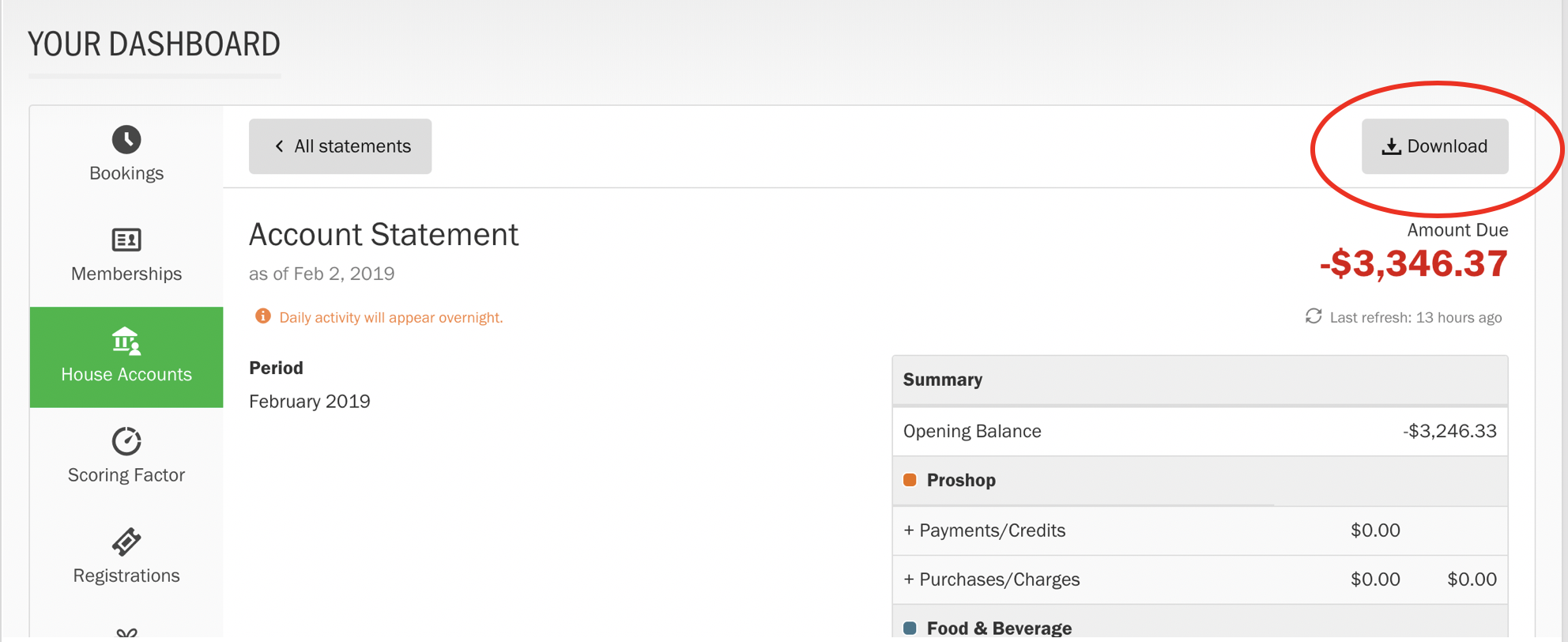This screenshot has height=642, width=1568.
Task: Click the Bookings clock icon
Action: [x=126, y=140]
